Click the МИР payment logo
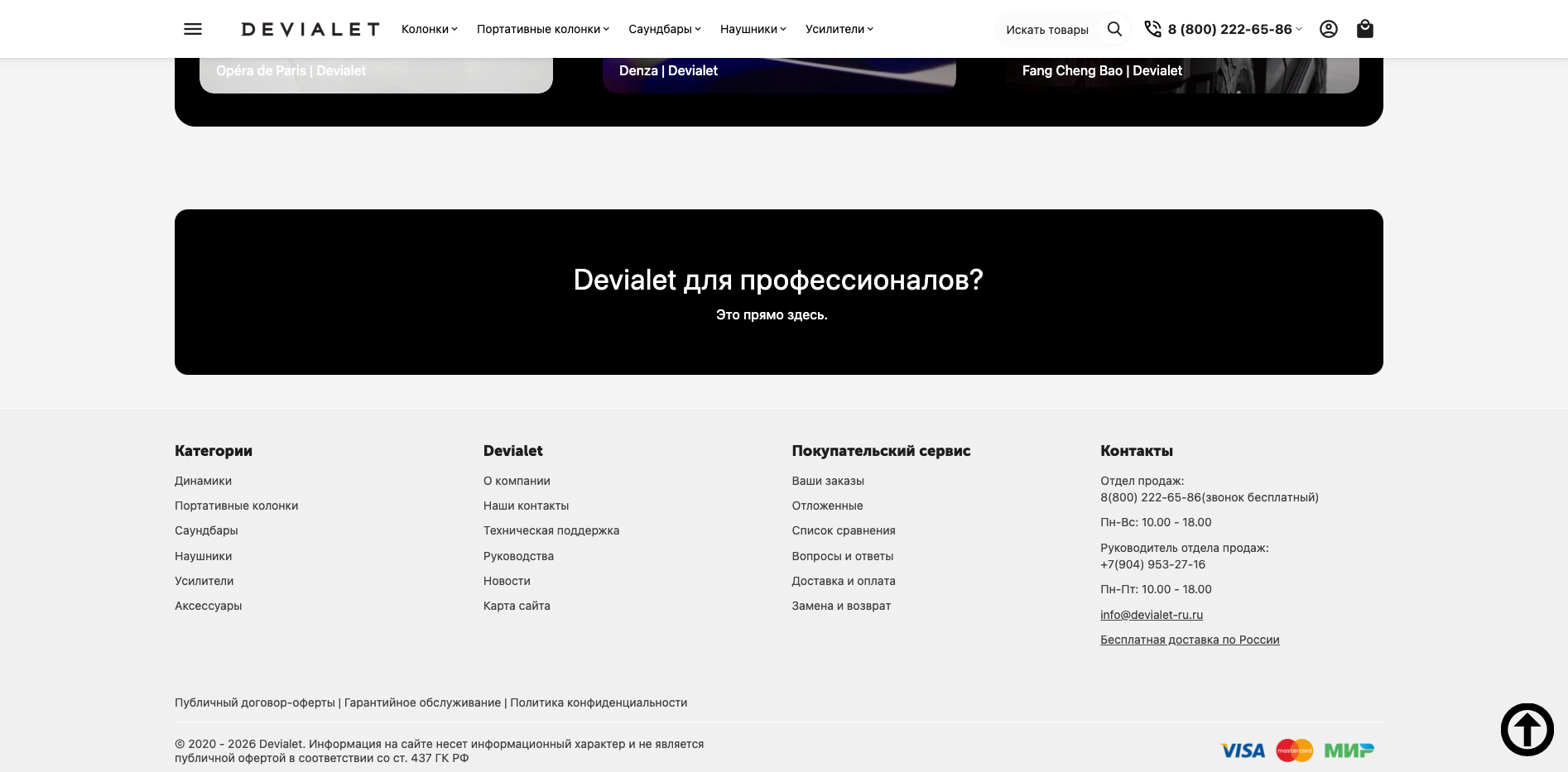 point(1349,750)
